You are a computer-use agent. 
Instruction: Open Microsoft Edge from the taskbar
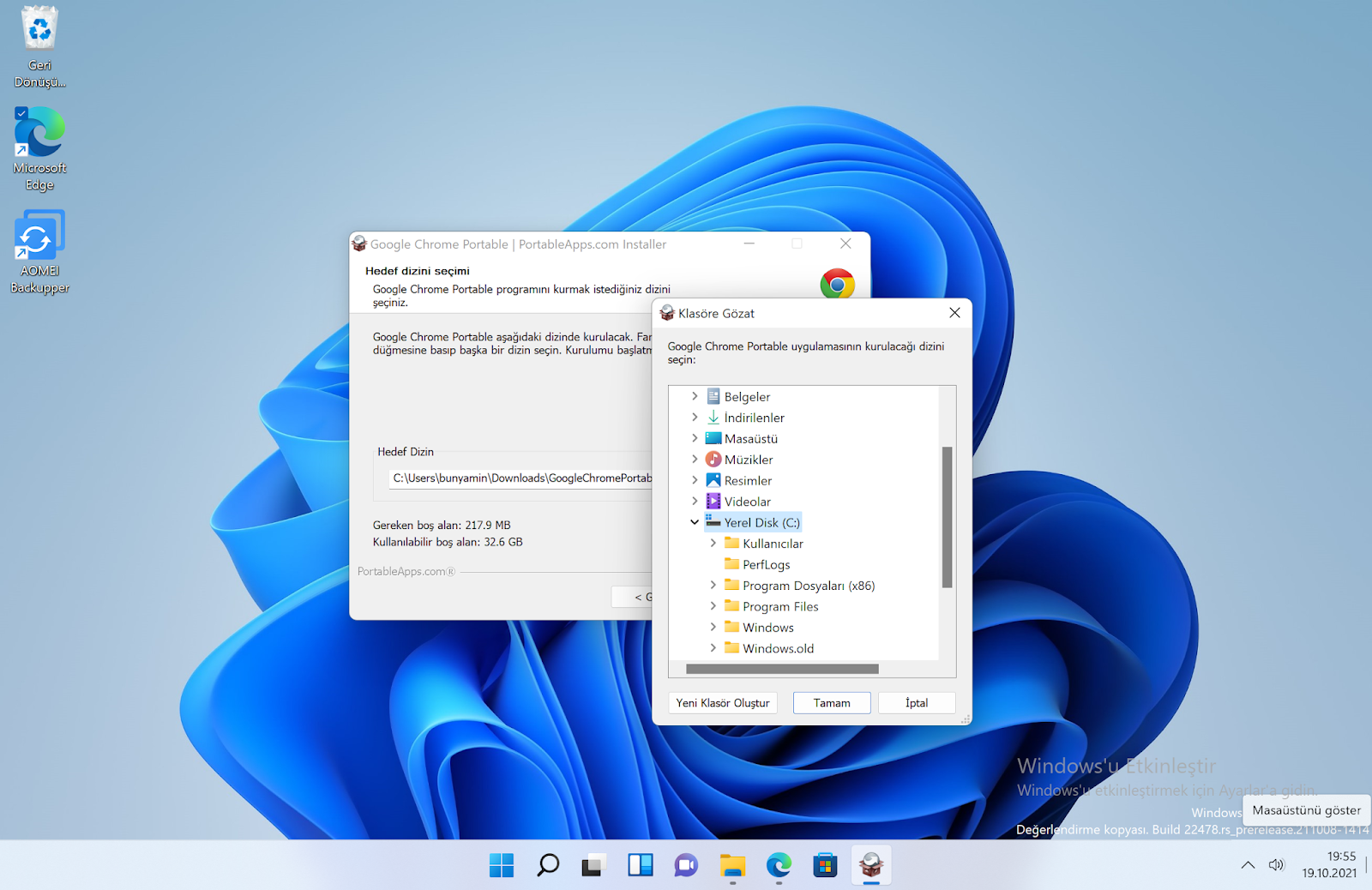click(779, 865)
